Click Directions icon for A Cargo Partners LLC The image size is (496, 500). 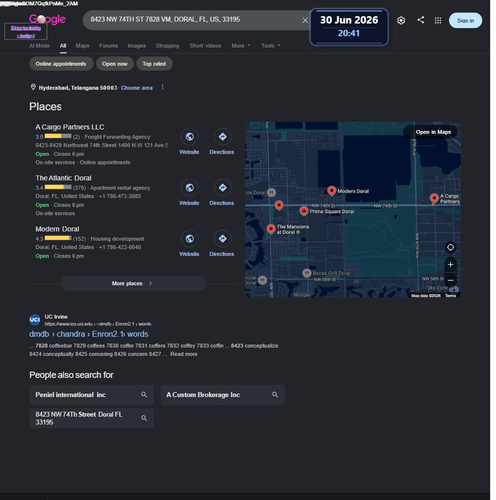pyautogui.click(x=222, y=137)
